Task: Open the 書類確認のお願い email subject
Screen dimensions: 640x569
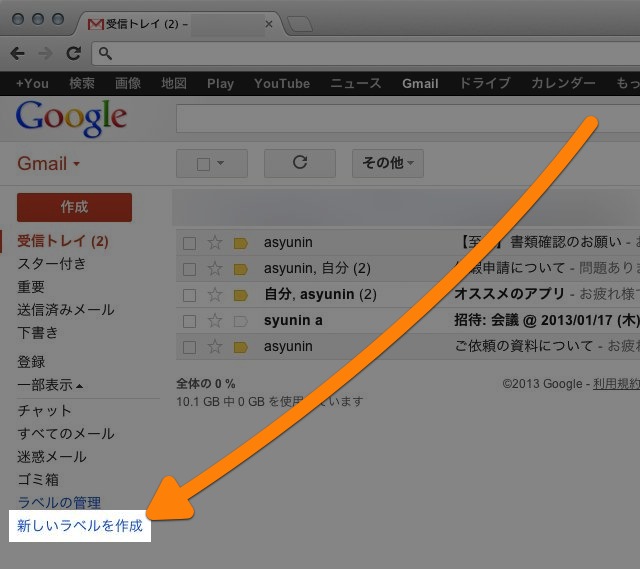Action: point(539,242)
